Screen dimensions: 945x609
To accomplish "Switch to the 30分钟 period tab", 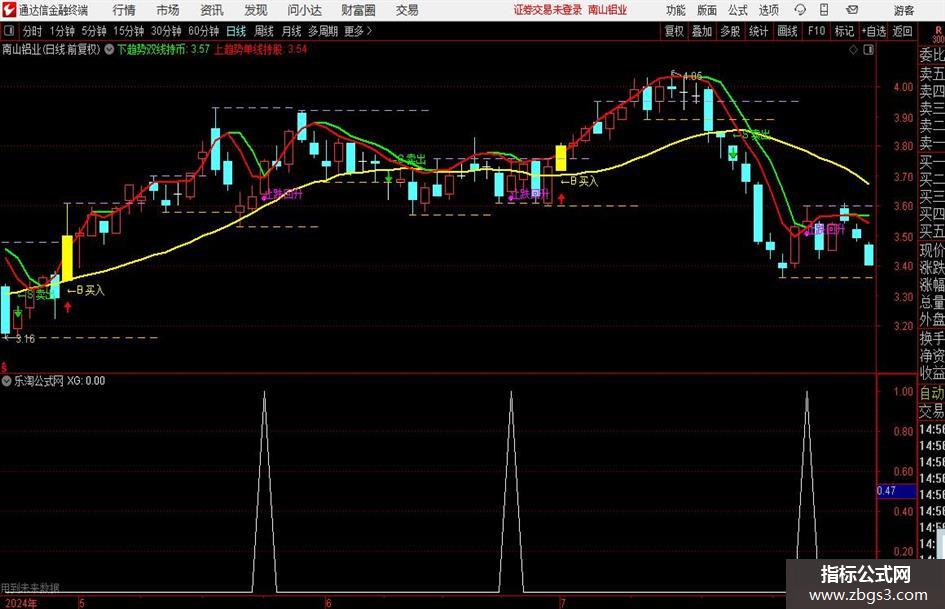I will tap(166, 31).
